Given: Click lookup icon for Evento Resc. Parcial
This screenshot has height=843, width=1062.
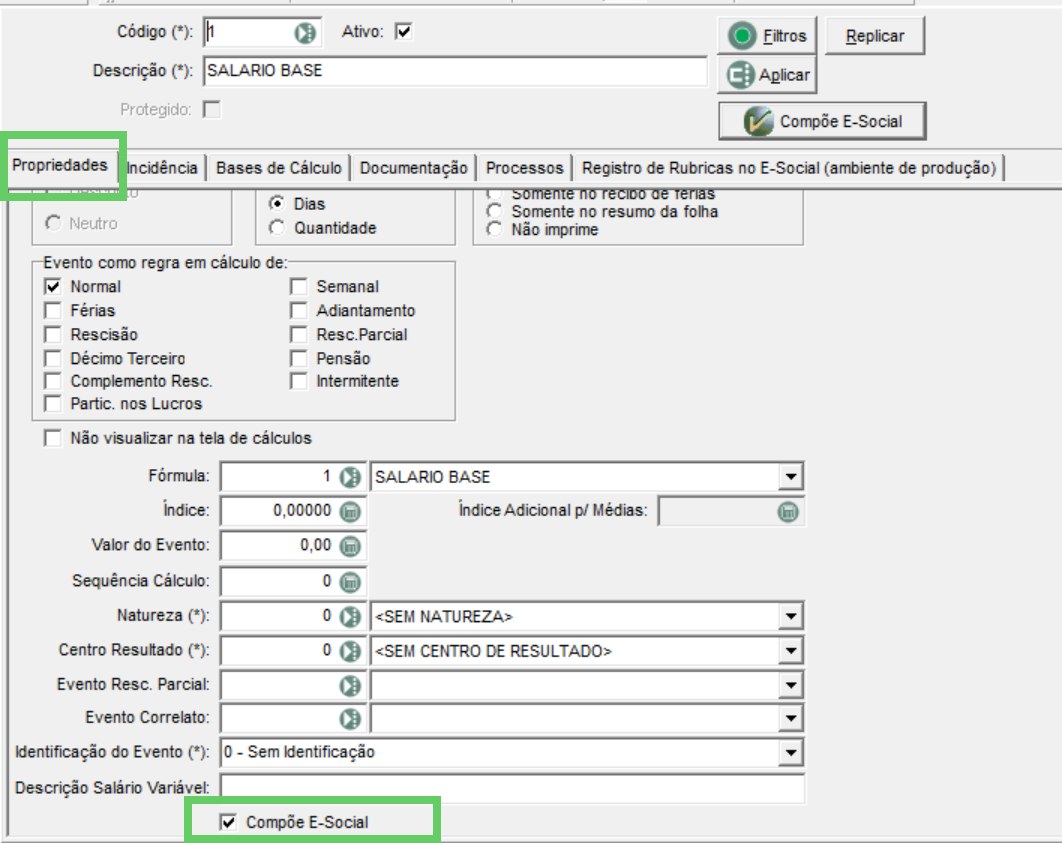Looking at the screenshot, I should [x=350, y=686].
